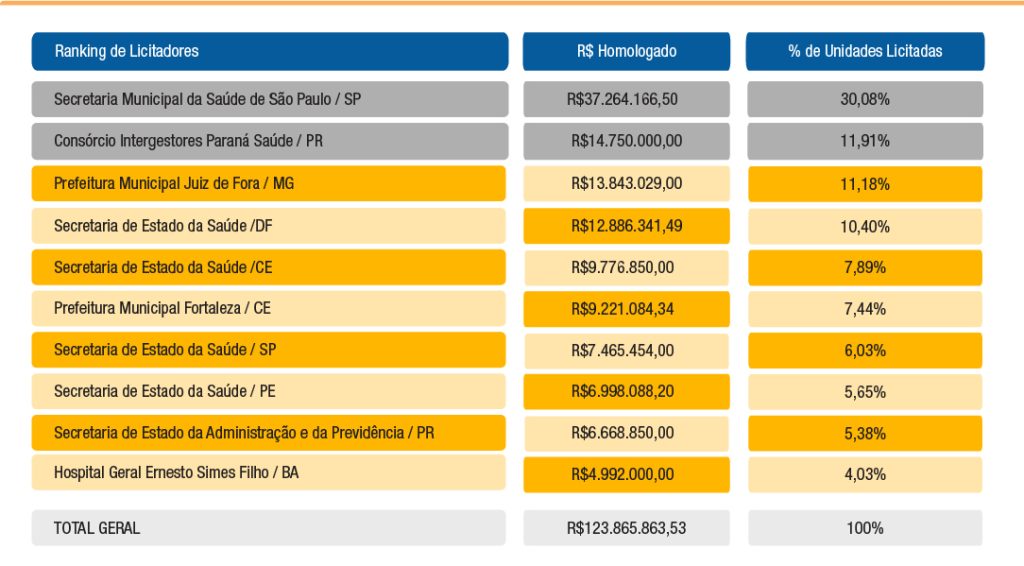Select the R$ Homologado column header
1024x566 pixels.
tap(626, 51)
